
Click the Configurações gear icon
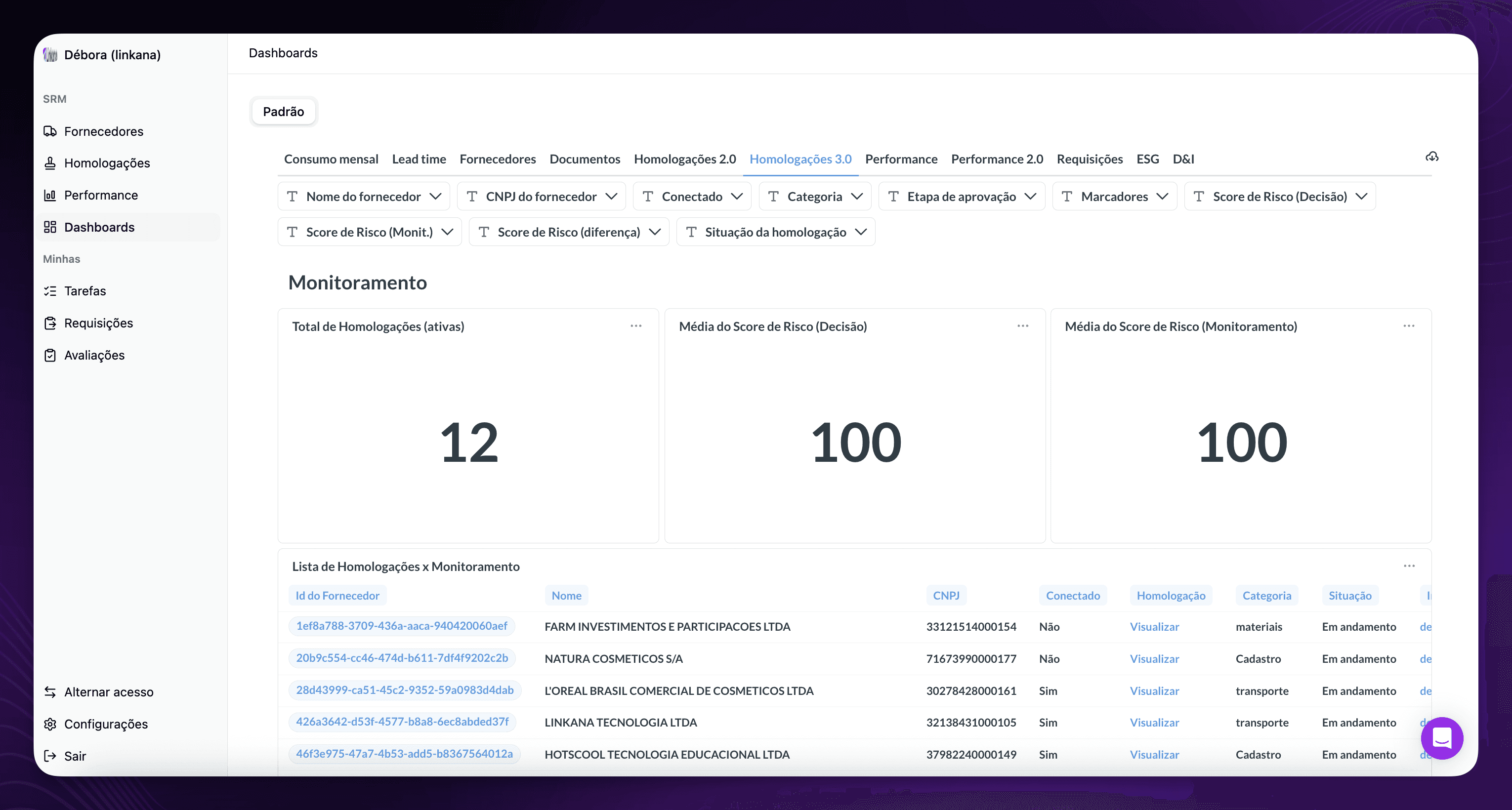tap(50, 725)
